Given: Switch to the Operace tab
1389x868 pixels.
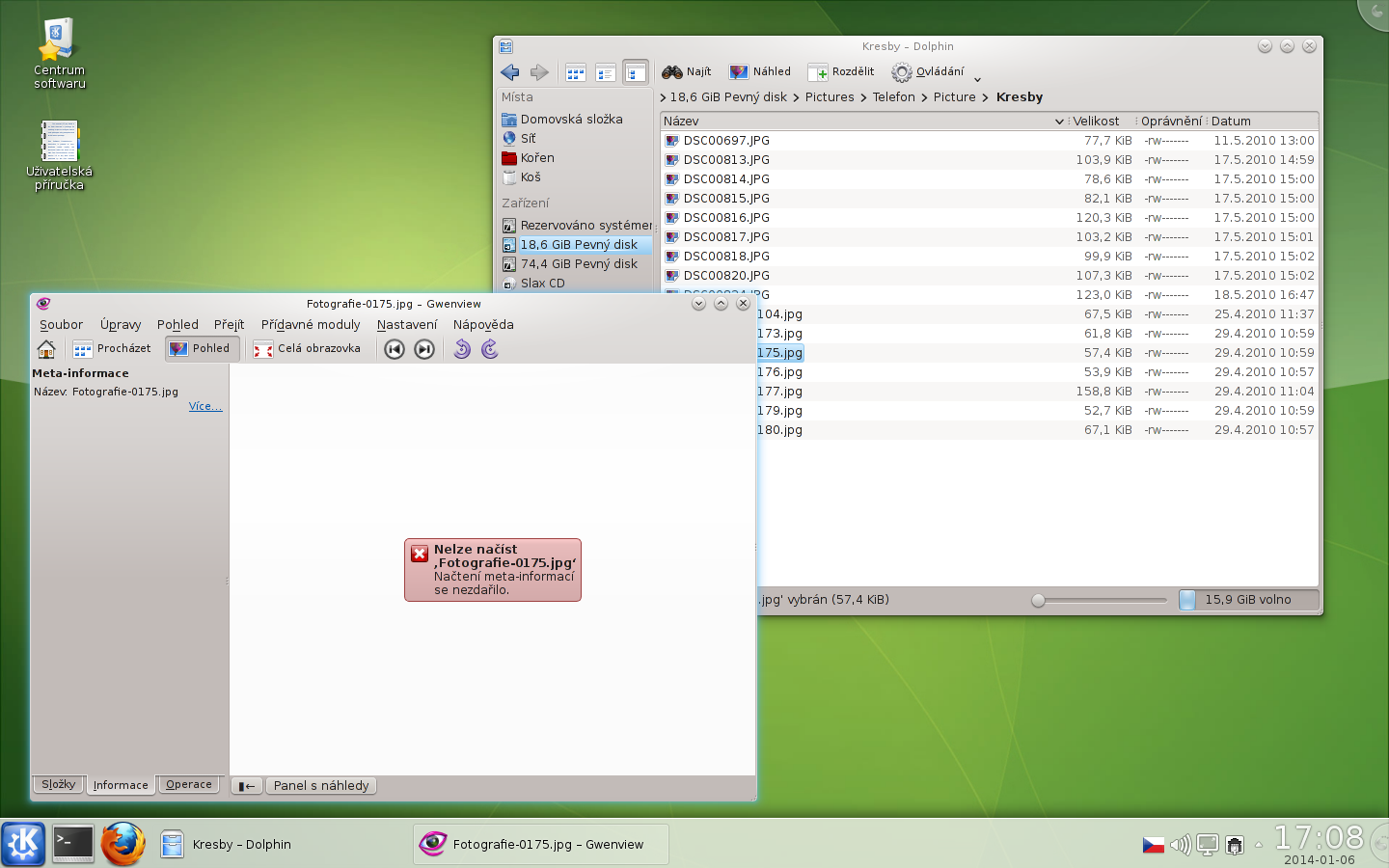Looking at the screenshot, I should coord(189,785).
